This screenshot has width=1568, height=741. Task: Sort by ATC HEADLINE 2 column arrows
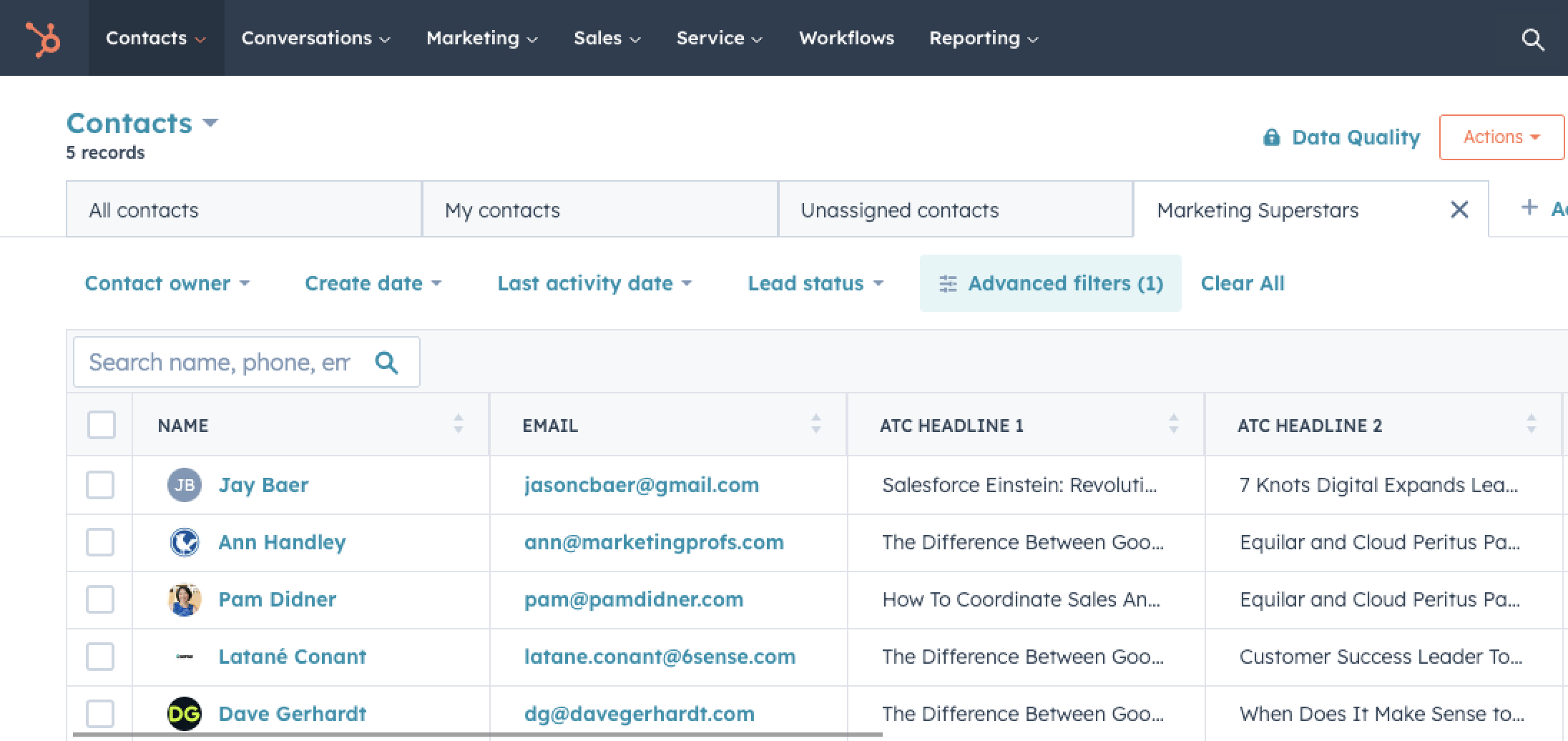1532,424
